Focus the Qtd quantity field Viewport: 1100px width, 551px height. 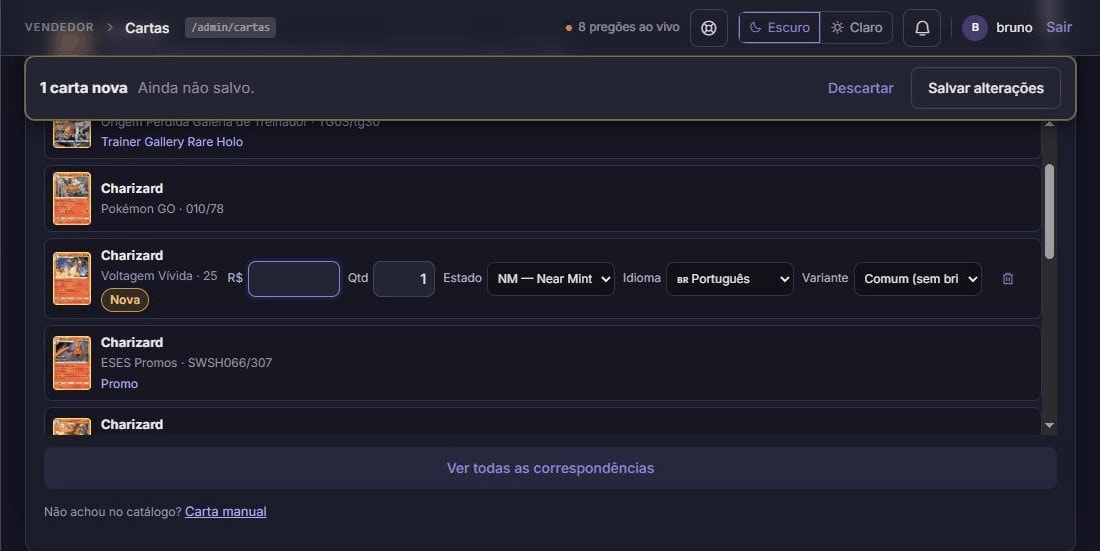(x=404, y=279)
